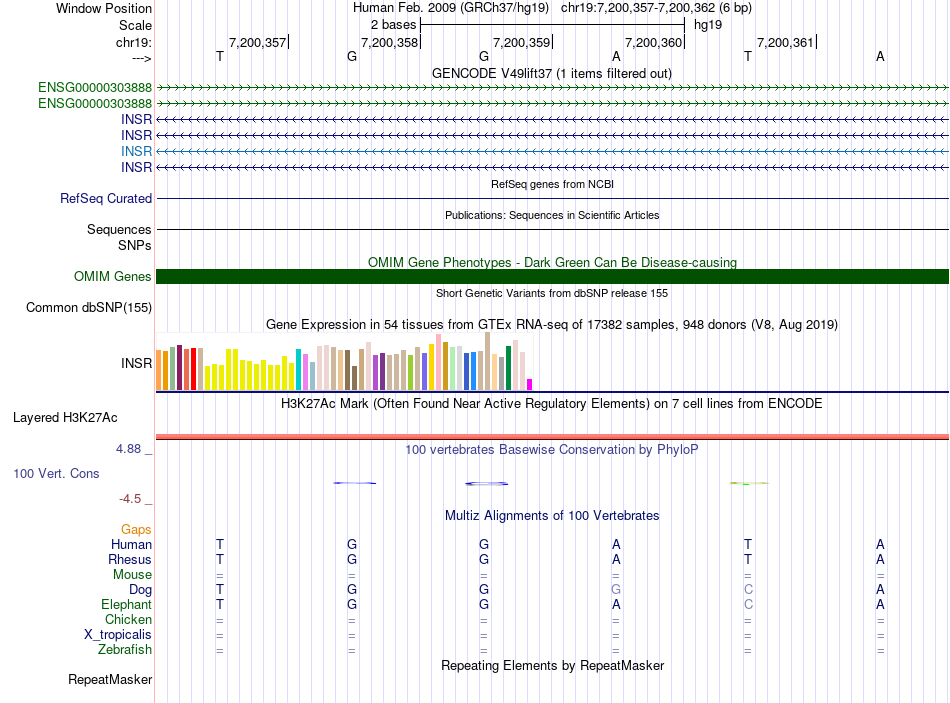
Task: Click the Zebrafish alignment row label
Action: (x=125, y=649)
